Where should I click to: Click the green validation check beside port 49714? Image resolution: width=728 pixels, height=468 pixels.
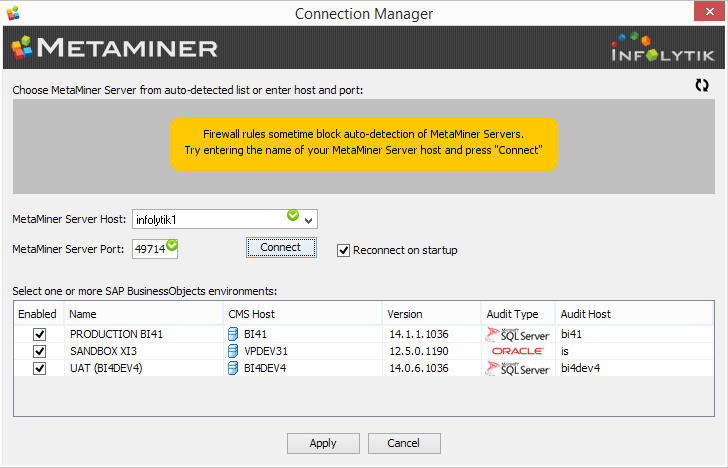pyautogui.click(x=172, y=245)
